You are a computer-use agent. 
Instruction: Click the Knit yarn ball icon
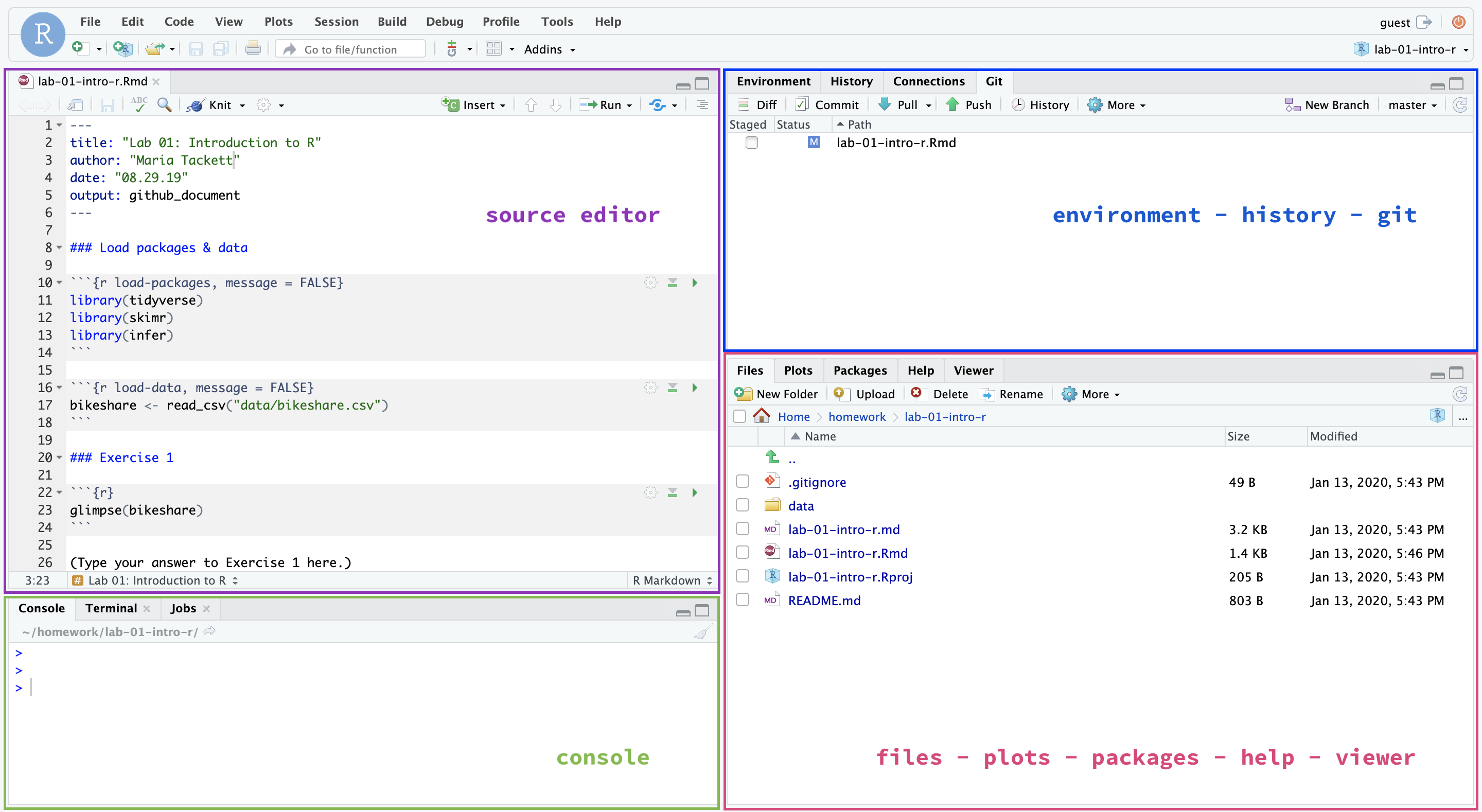(196, 105)
